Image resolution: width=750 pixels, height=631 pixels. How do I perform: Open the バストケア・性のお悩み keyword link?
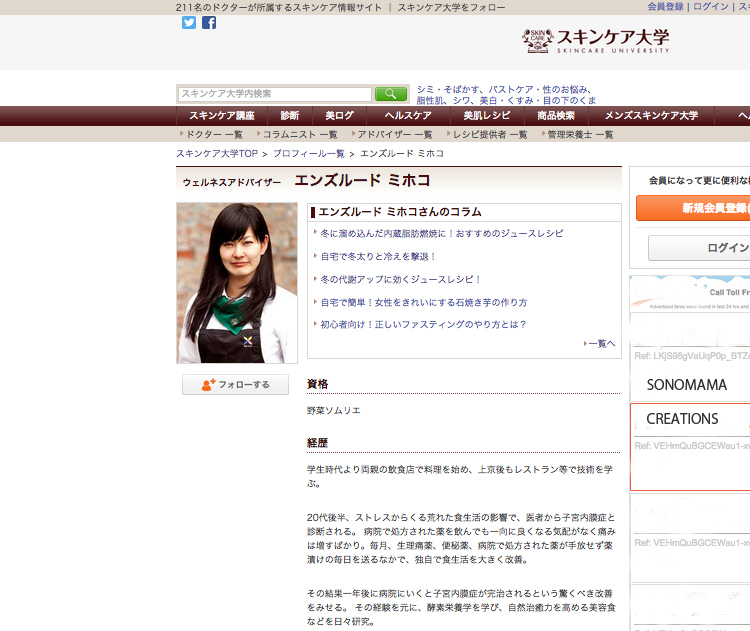(540, 89)
